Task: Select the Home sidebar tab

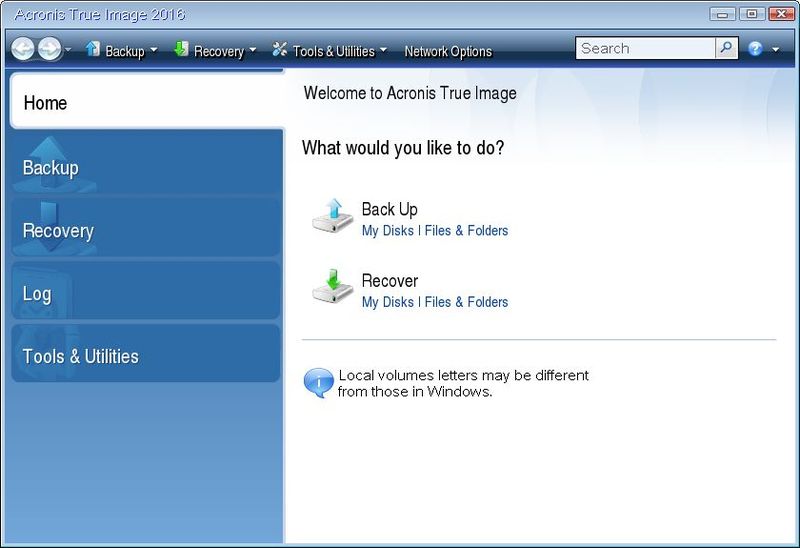Action: [146, 103]
